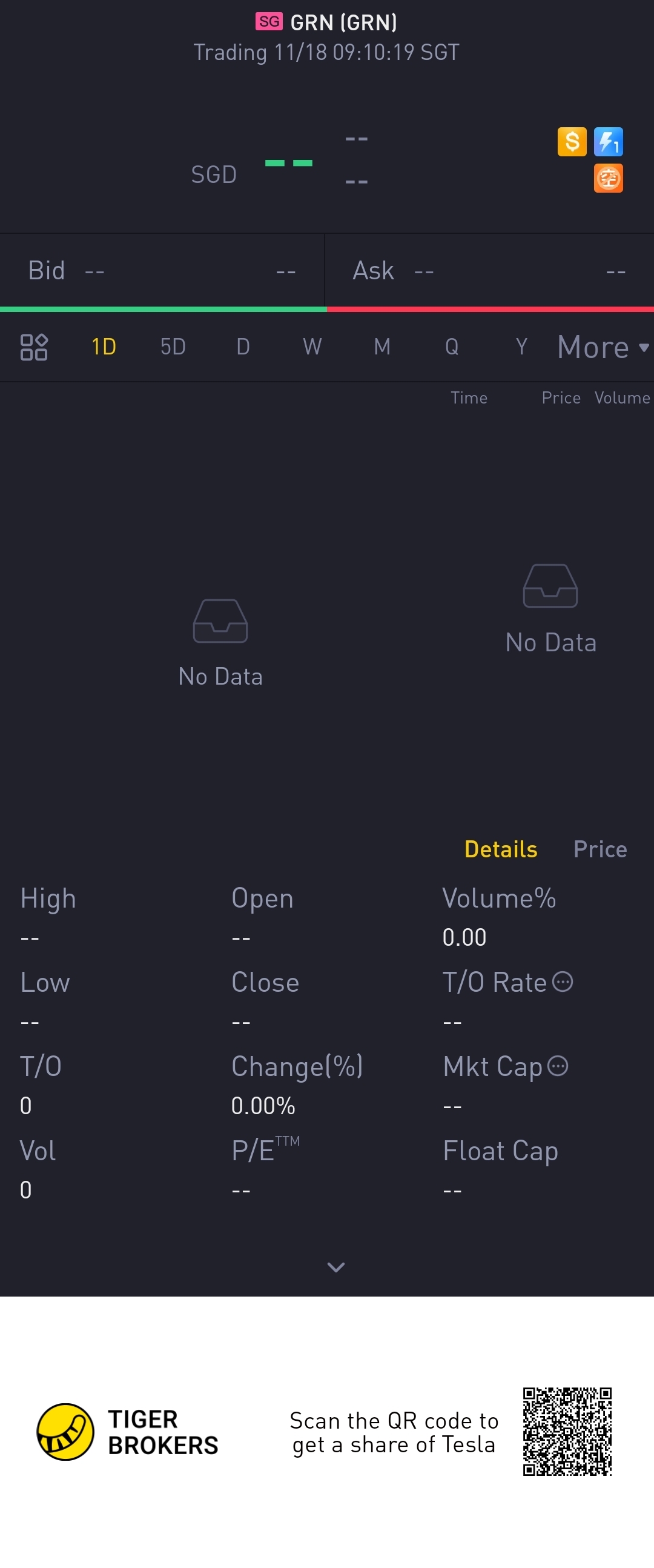Select the M monthly chart period
654x1568 pixels.
(x=382, y=347)
